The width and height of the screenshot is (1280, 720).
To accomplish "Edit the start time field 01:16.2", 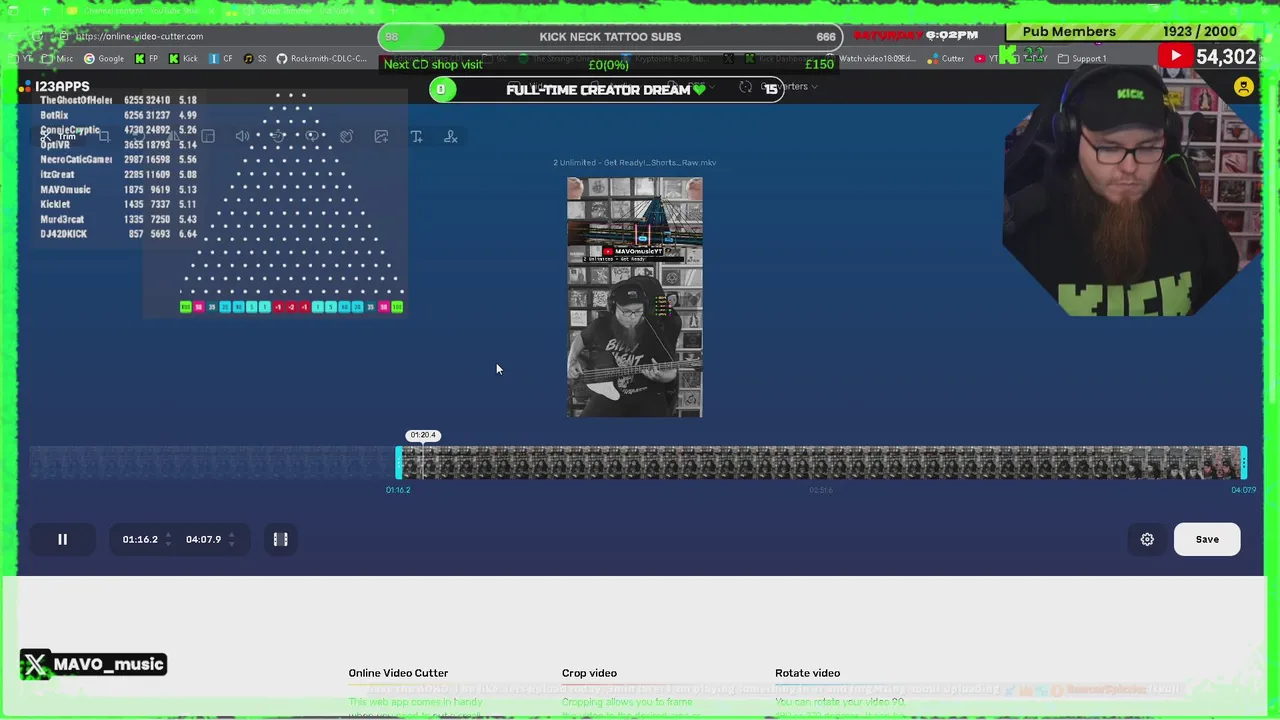I will (x=140, y=539).
